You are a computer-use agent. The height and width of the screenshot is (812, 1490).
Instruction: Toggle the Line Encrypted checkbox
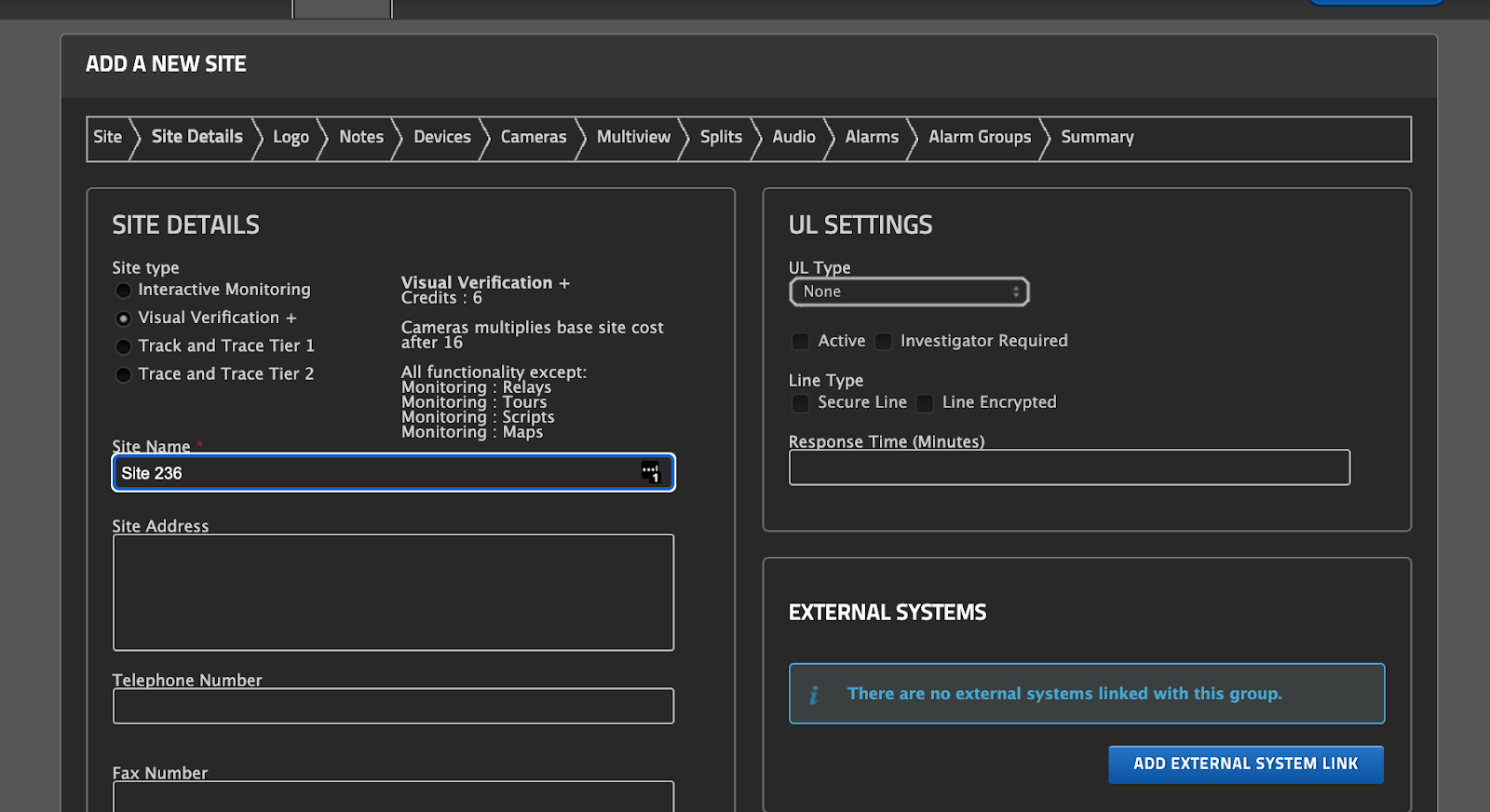coord(925,403)
